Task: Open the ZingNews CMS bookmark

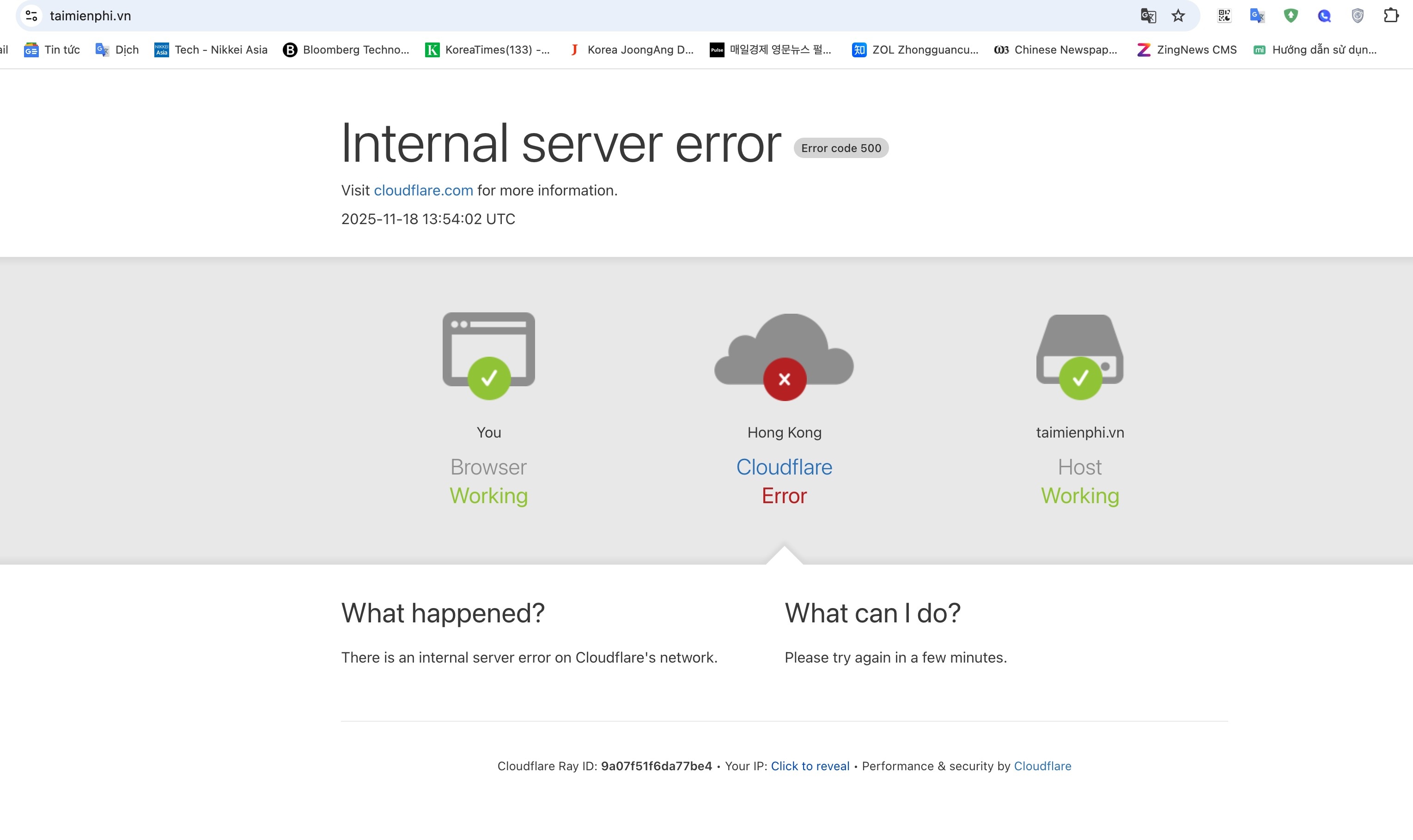Action: tap(1187, 50)
